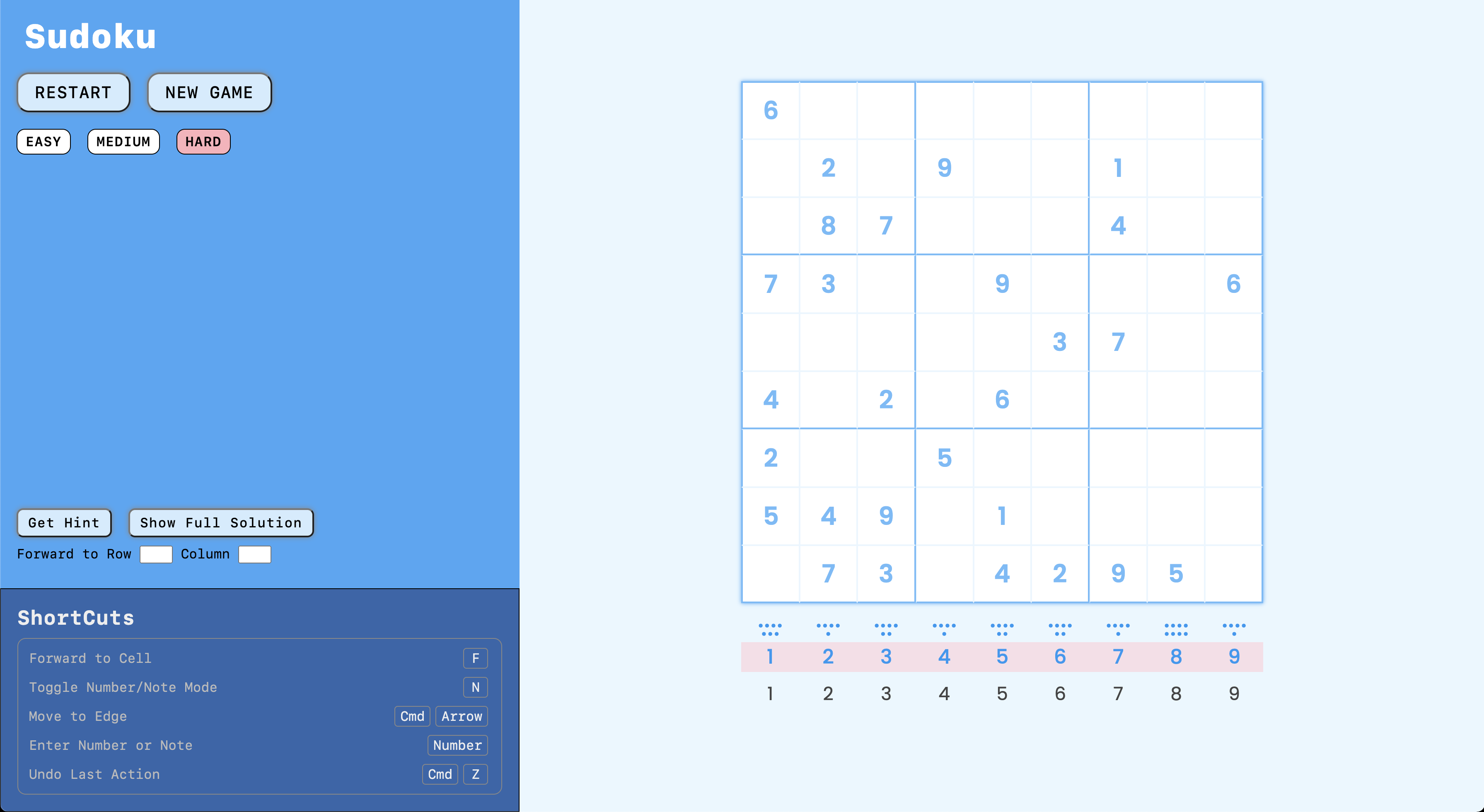Click Get Hint button

63,522
